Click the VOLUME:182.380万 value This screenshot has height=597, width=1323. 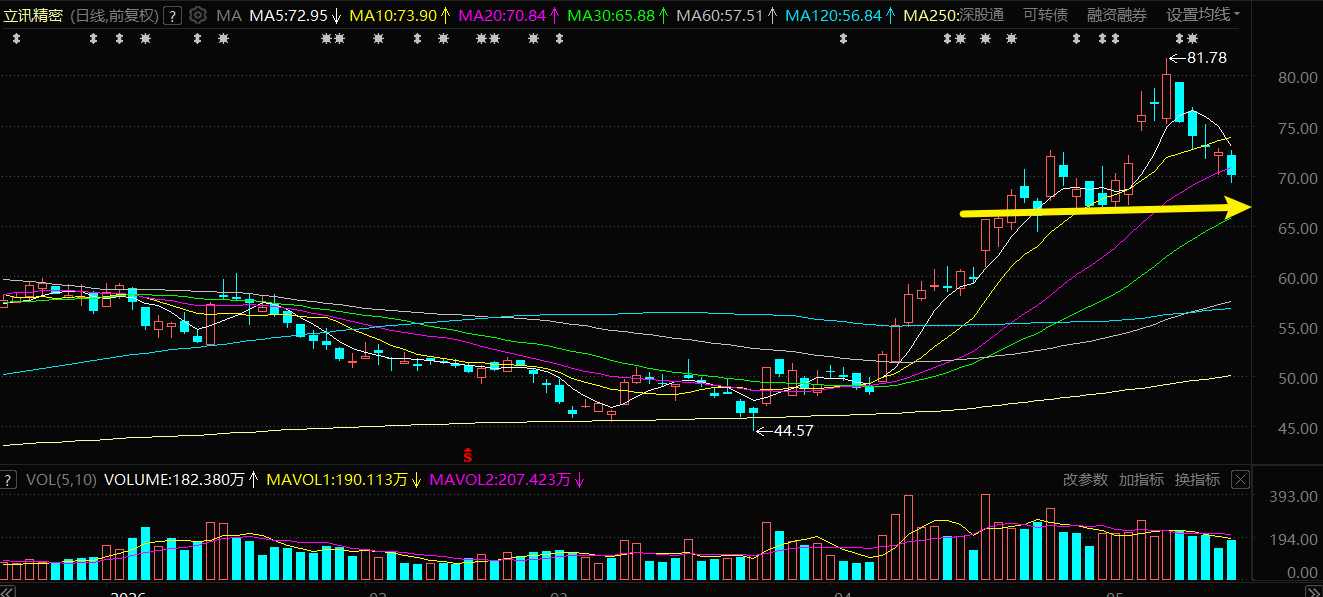(x=175, y=480)
